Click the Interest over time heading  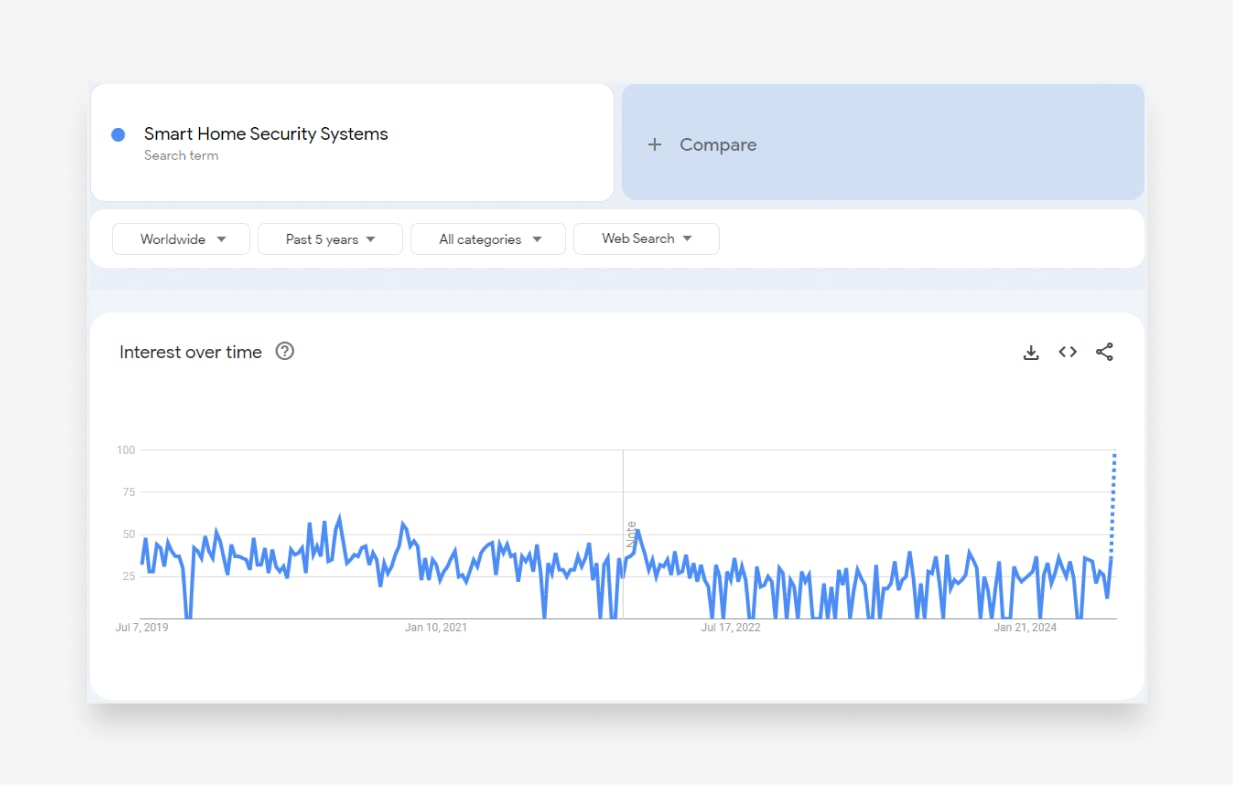(x=190, y=352)
